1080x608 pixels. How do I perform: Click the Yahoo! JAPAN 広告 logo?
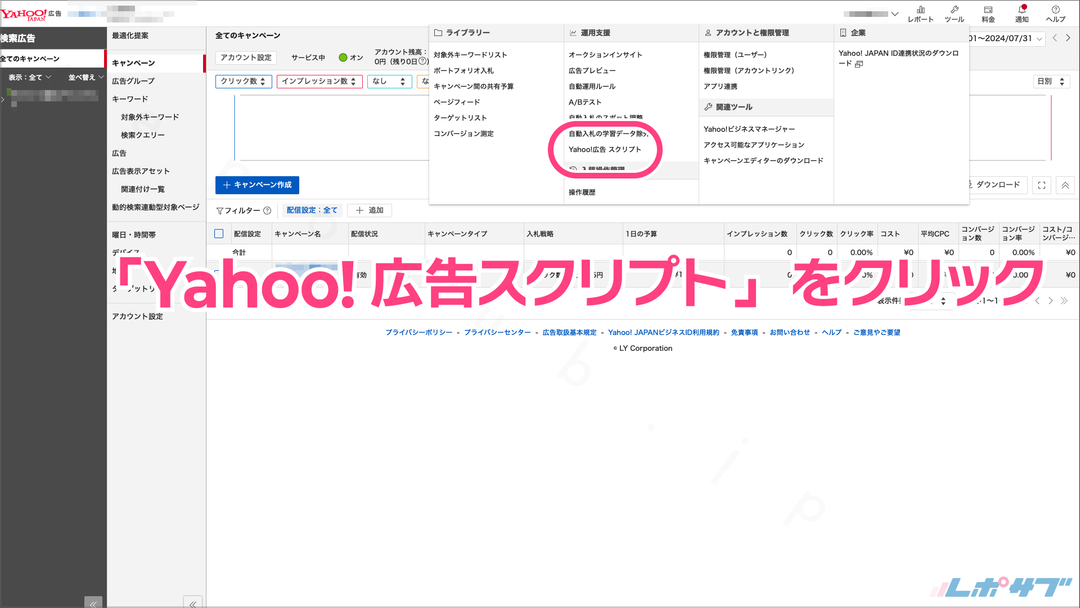click(31, 14)
